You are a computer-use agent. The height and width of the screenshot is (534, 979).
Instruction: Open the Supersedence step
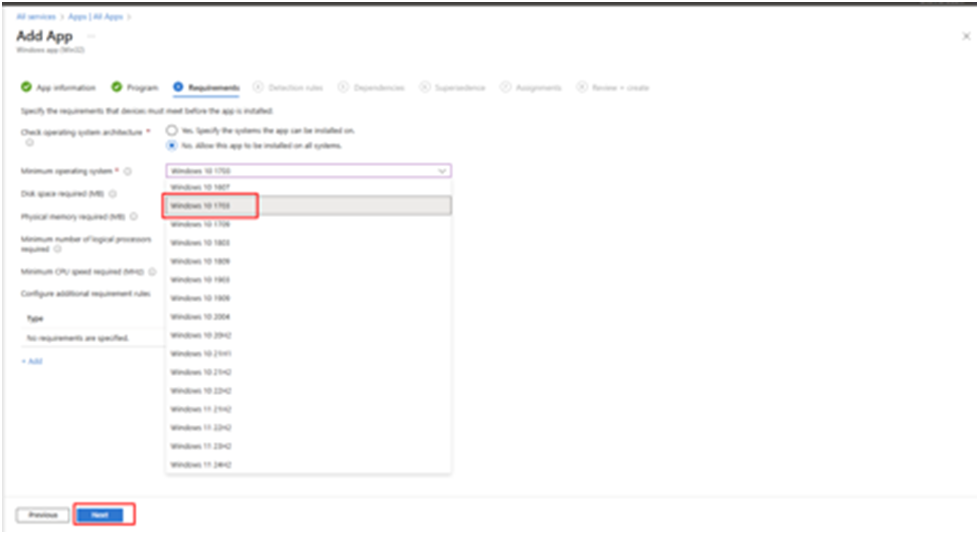tap(453, 87)
